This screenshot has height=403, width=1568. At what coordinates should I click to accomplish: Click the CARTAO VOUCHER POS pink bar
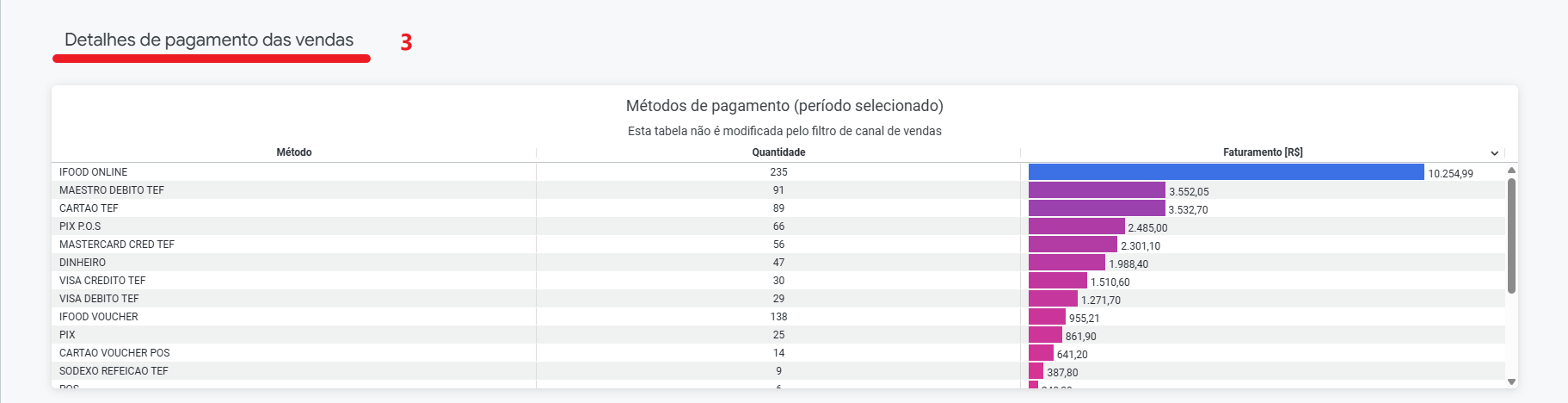(1041, 353)
